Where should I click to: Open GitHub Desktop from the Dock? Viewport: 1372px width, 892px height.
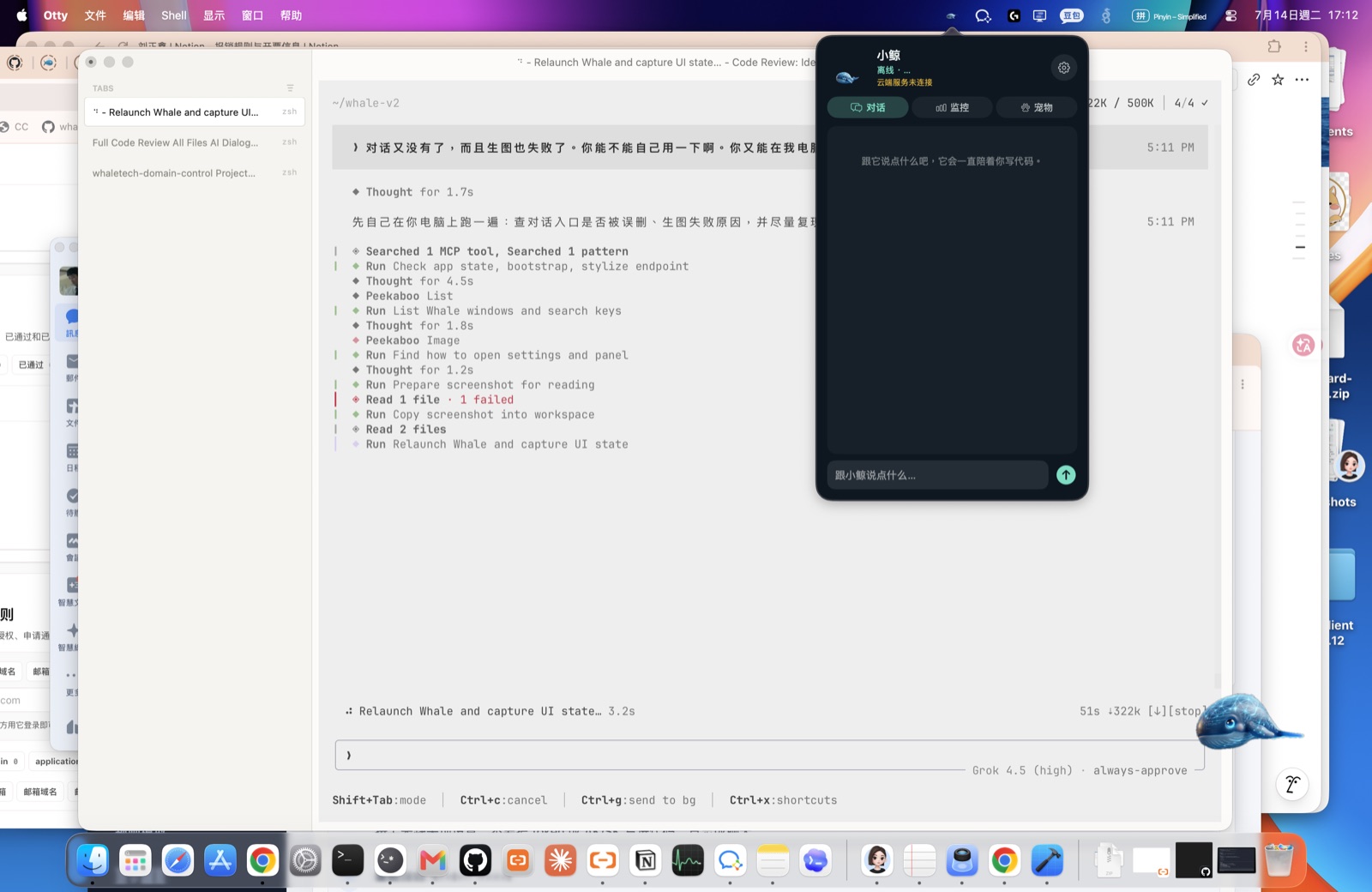475,860
